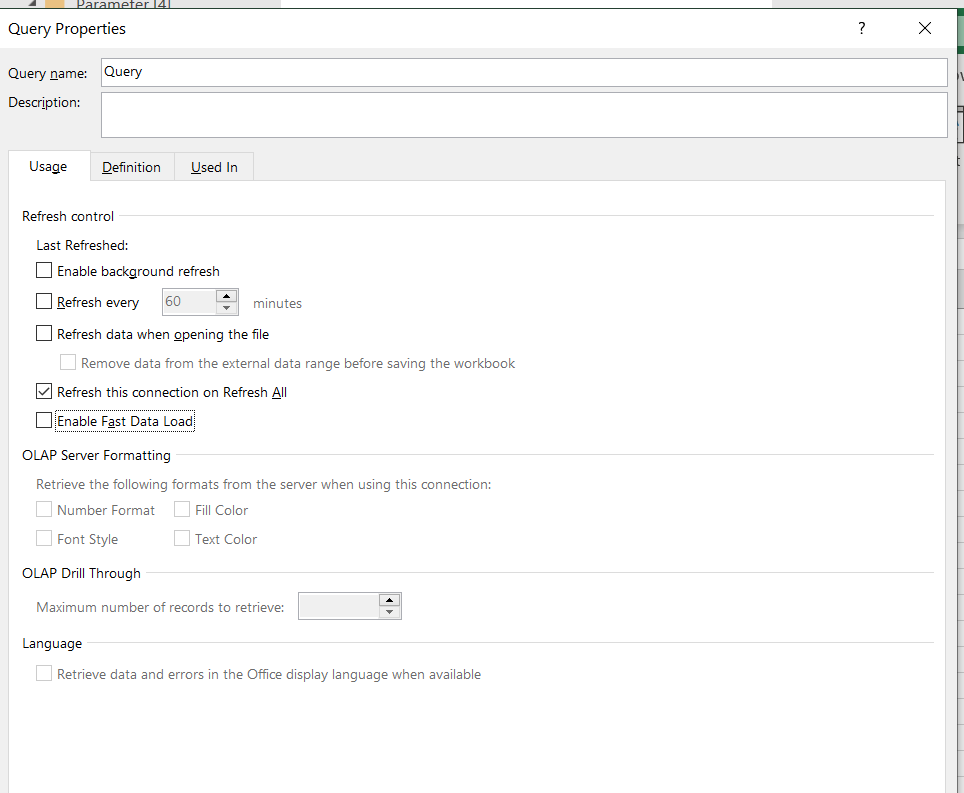
Task: Open the Used In tab
Action: [x=214, y=167]
